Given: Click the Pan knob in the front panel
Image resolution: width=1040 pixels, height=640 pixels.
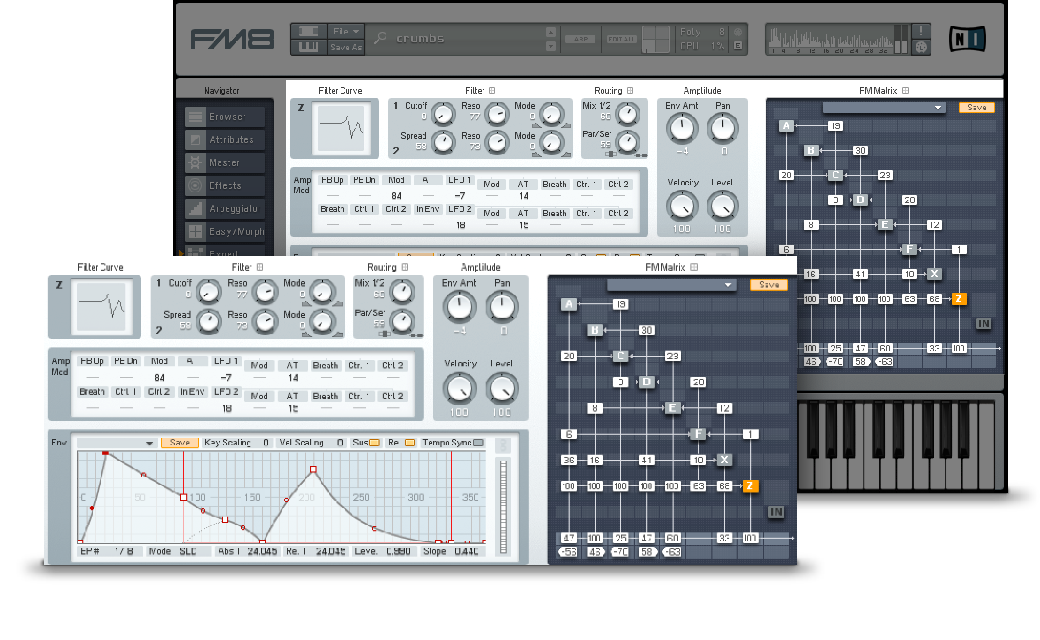Looking at the screenshot, I should [x=502, y=307].
